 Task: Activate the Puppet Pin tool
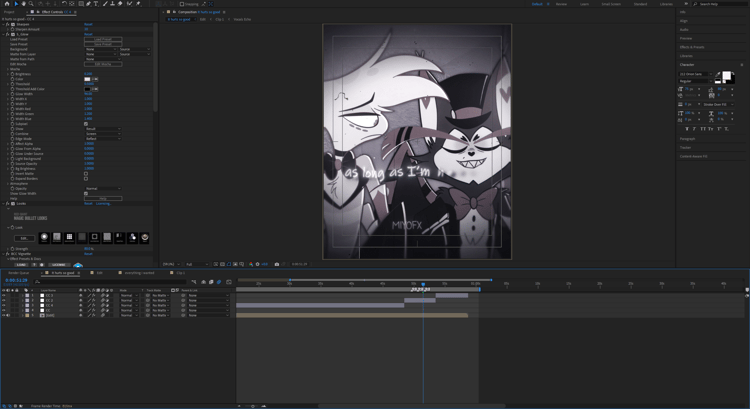tap(139, 4)
